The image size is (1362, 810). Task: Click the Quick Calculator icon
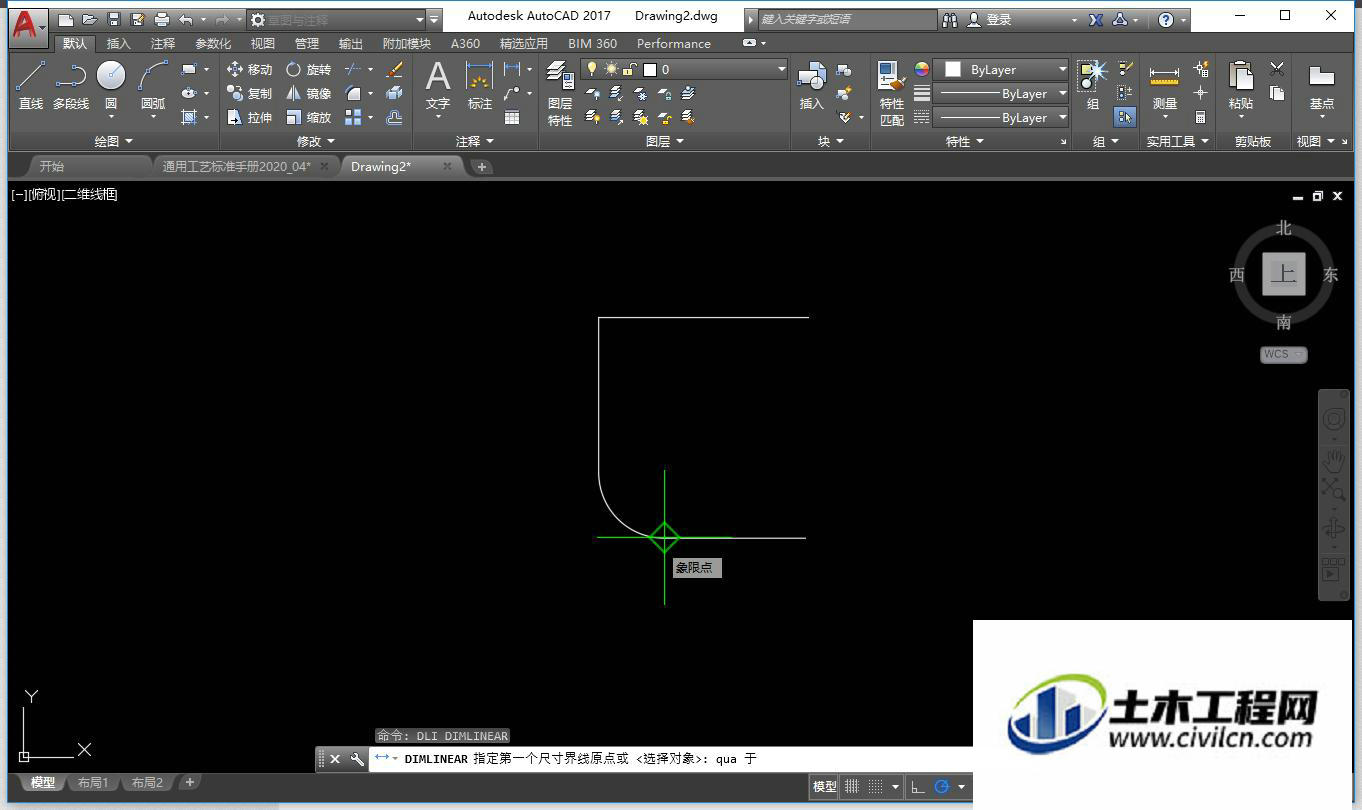(x=1201, y=117)
